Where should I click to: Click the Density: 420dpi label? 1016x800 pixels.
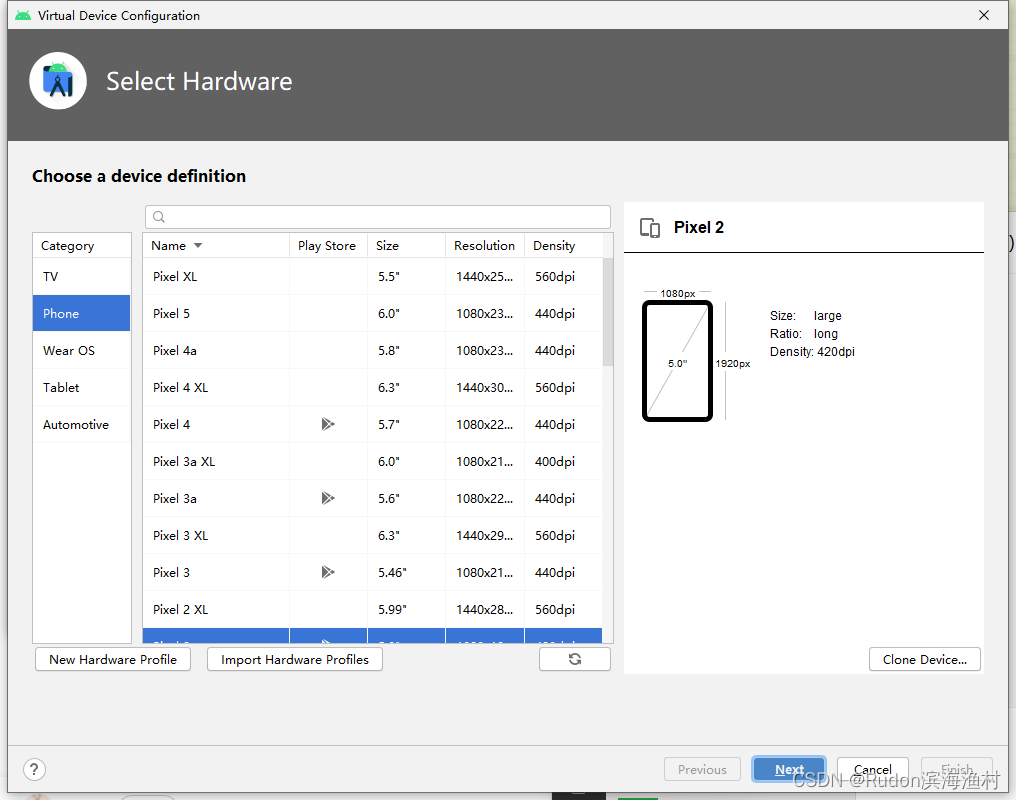(812, 352)
